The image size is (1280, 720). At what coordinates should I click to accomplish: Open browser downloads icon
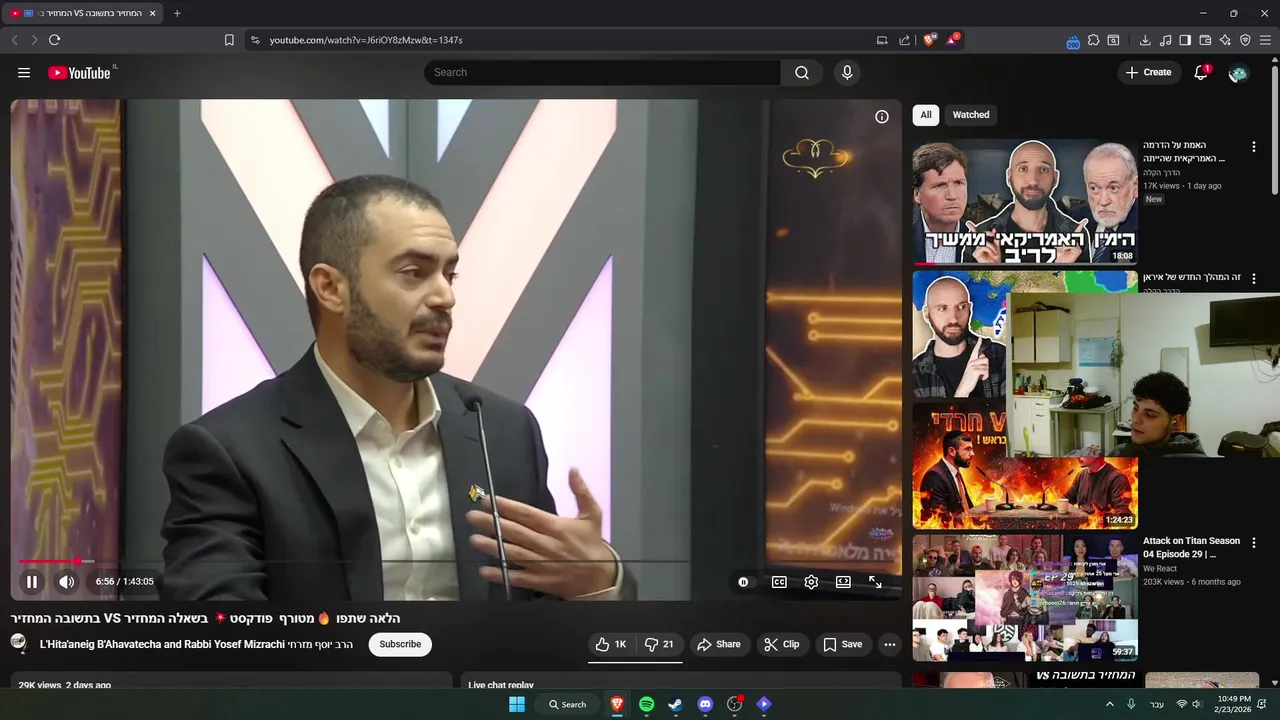1145,40
